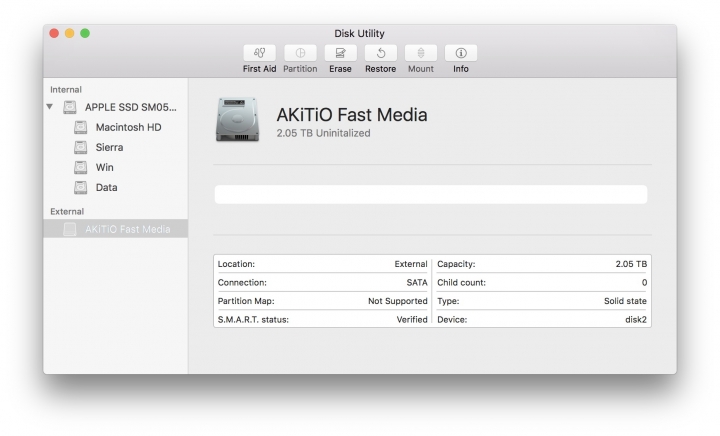720x436 pixels.
Task: Click the disk icon beside Data
Action: [x=81, y=188]
